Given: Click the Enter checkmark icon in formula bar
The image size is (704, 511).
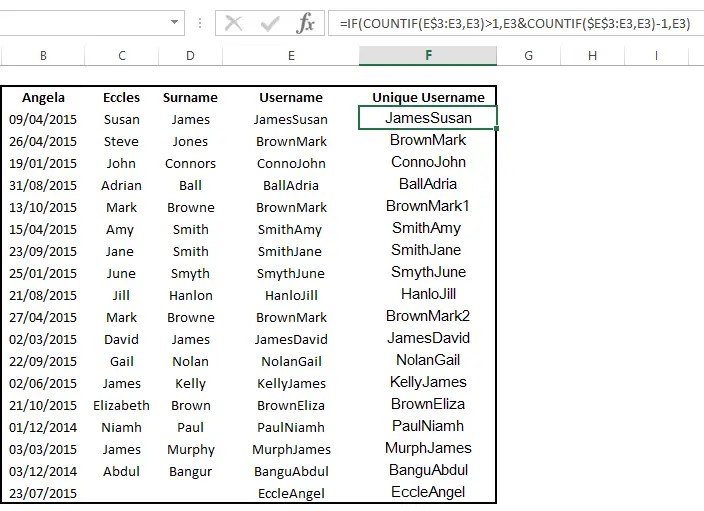Looking at the screenshot, I should click(x=269, y=23).
